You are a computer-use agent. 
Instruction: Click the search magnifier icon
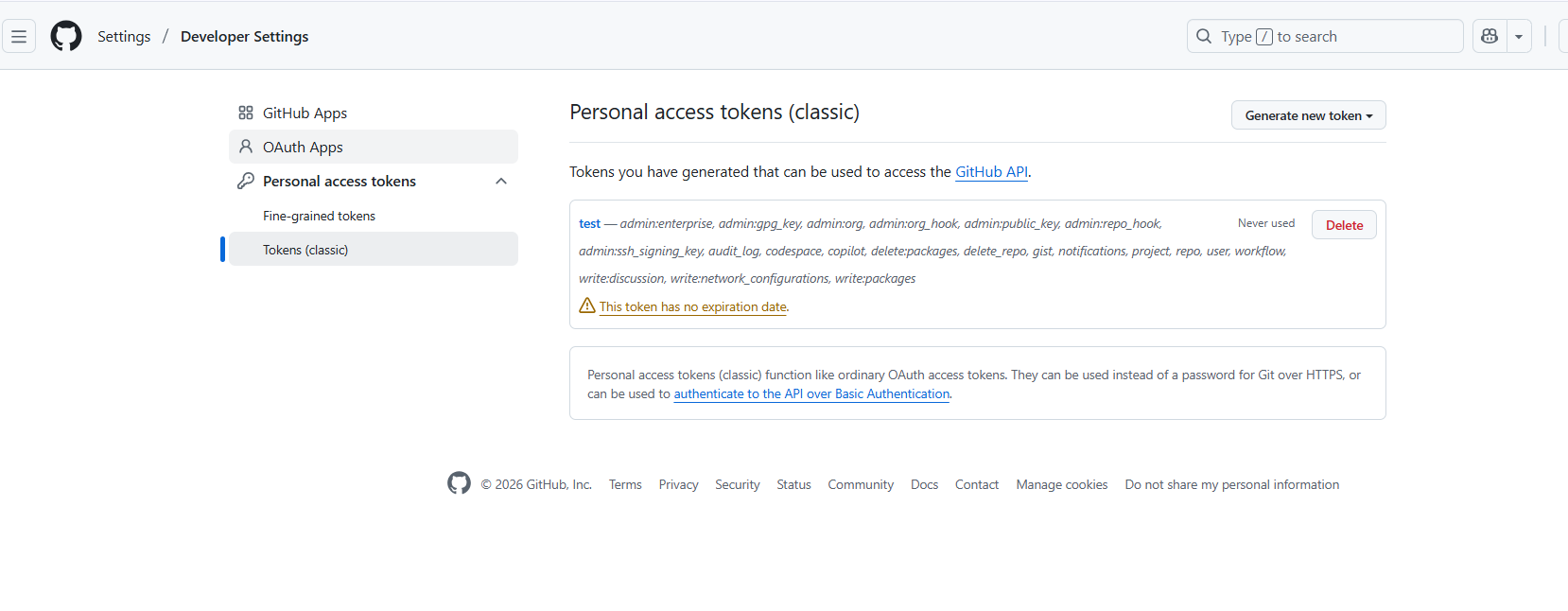[x=1204, y=37]
